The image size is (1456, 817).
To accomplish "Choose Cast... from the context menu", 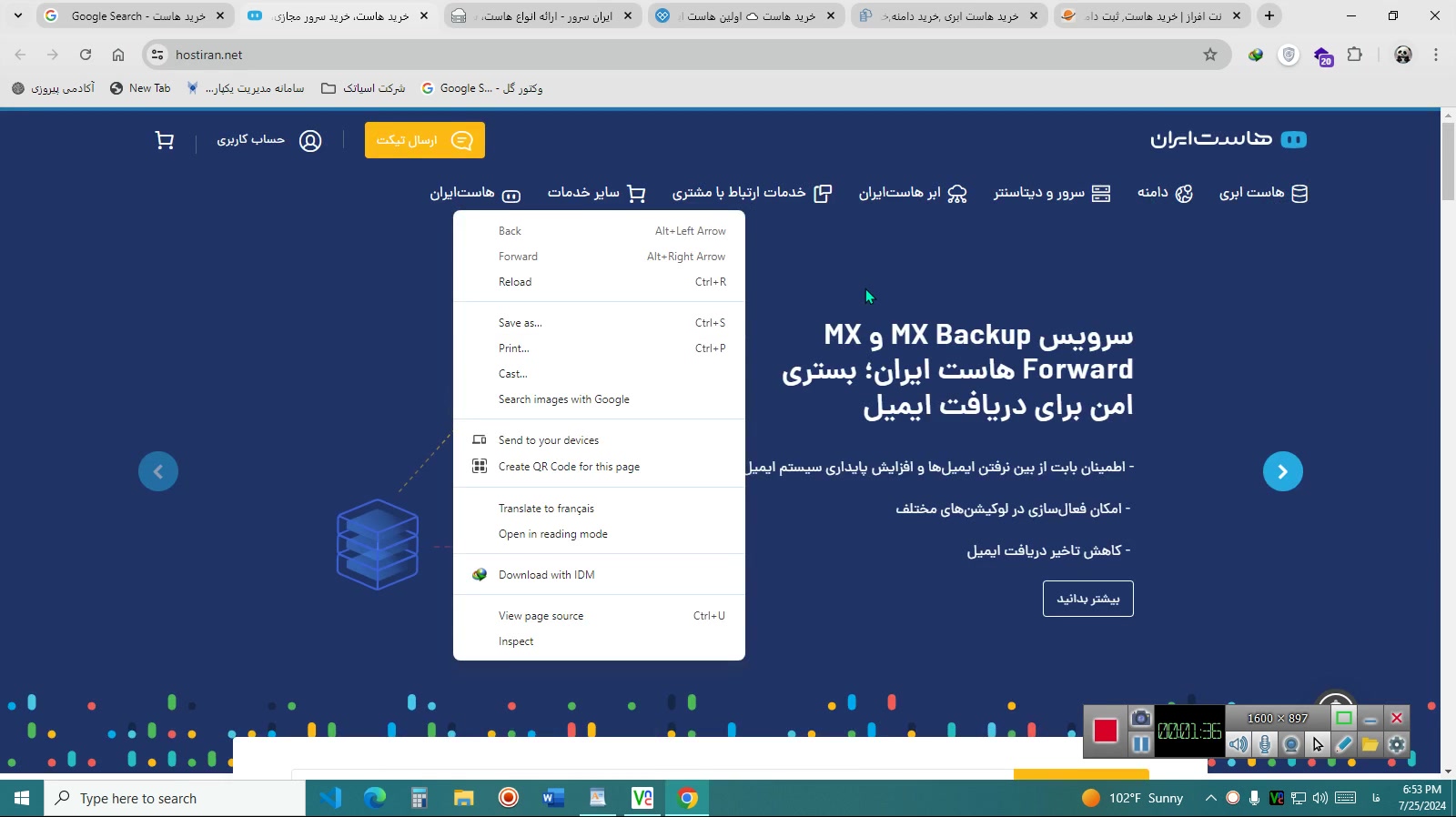I will [599, 374].
